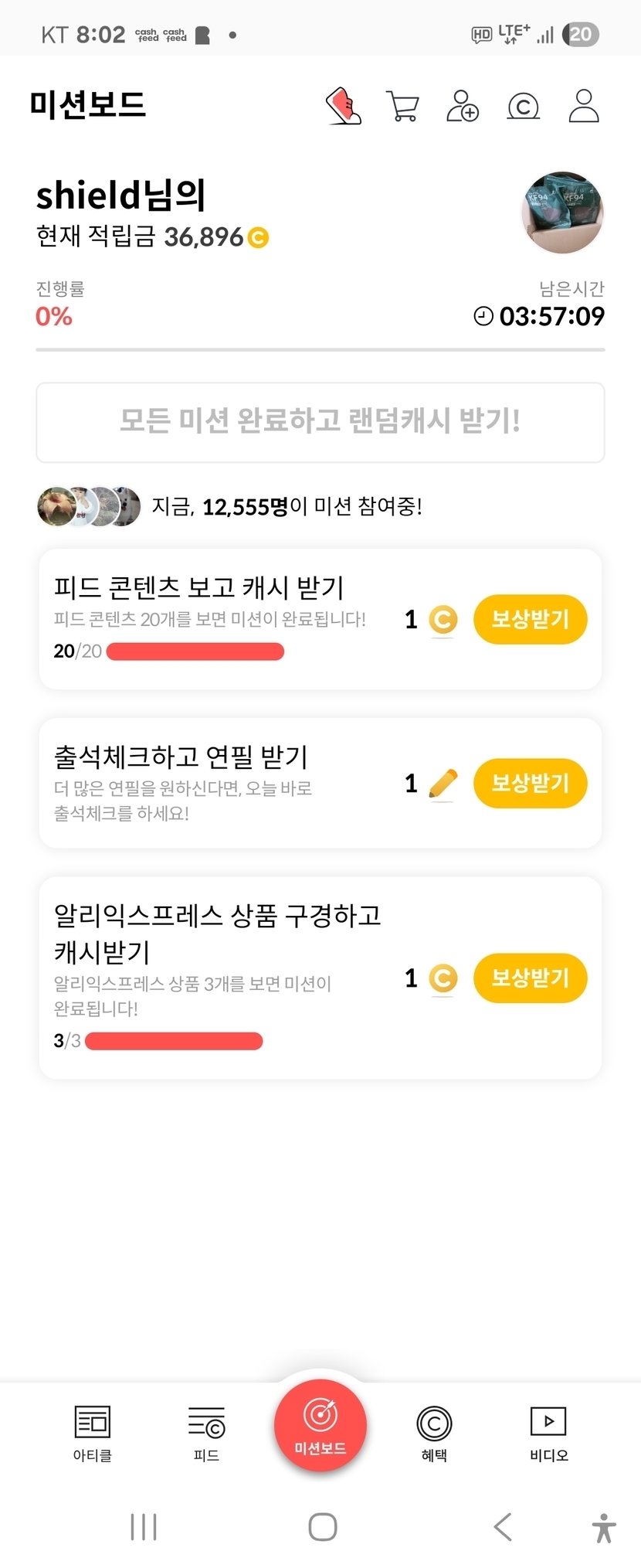Open the cash coin icon in header
The width and height of the screenshot is (641, 1568).
click(x=523, y=106)
